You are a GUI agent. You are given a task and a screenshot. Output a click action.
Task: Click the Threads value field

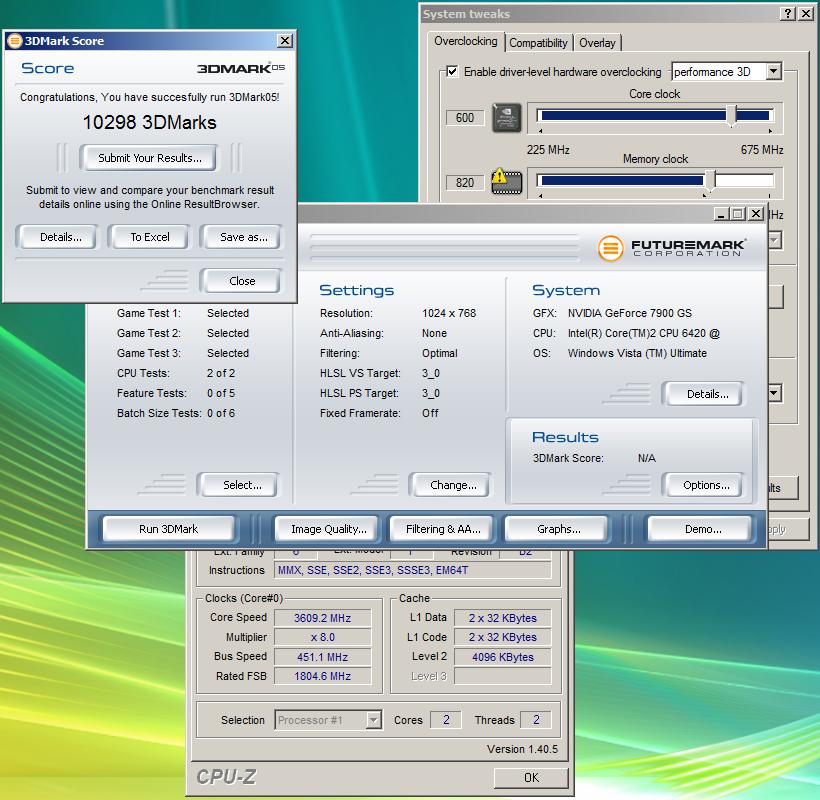click(x=536, y=720)
